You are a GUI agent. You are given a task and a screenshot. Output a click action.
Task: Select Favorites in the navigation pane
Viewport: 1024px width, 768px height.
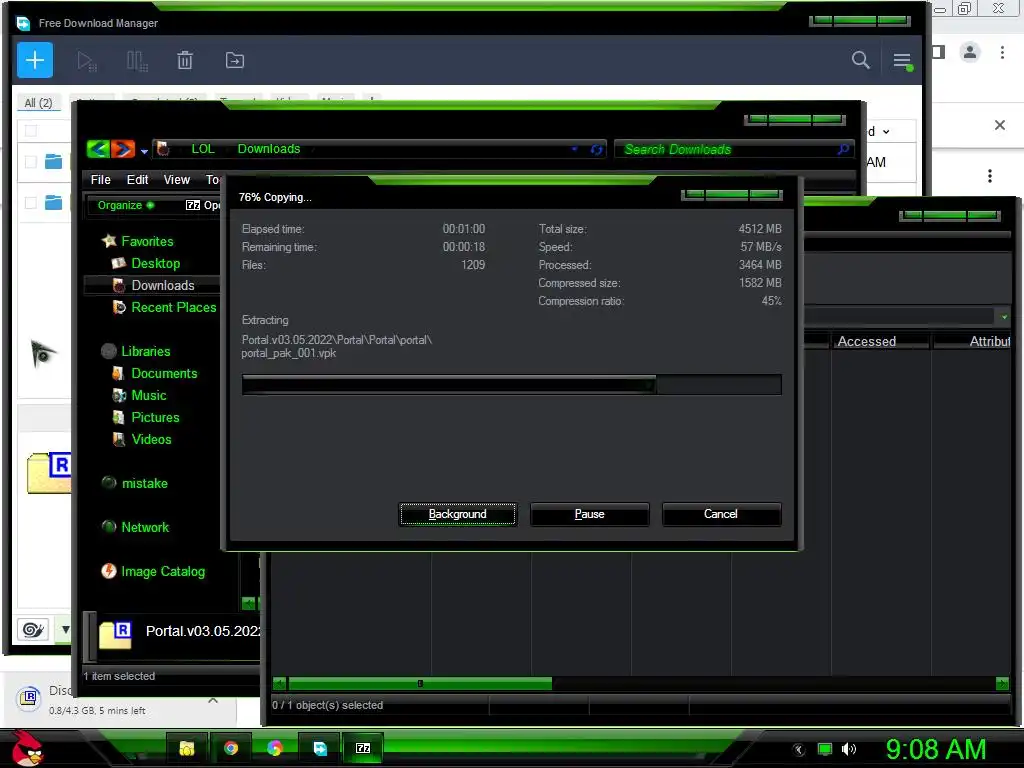pos(147,242)
